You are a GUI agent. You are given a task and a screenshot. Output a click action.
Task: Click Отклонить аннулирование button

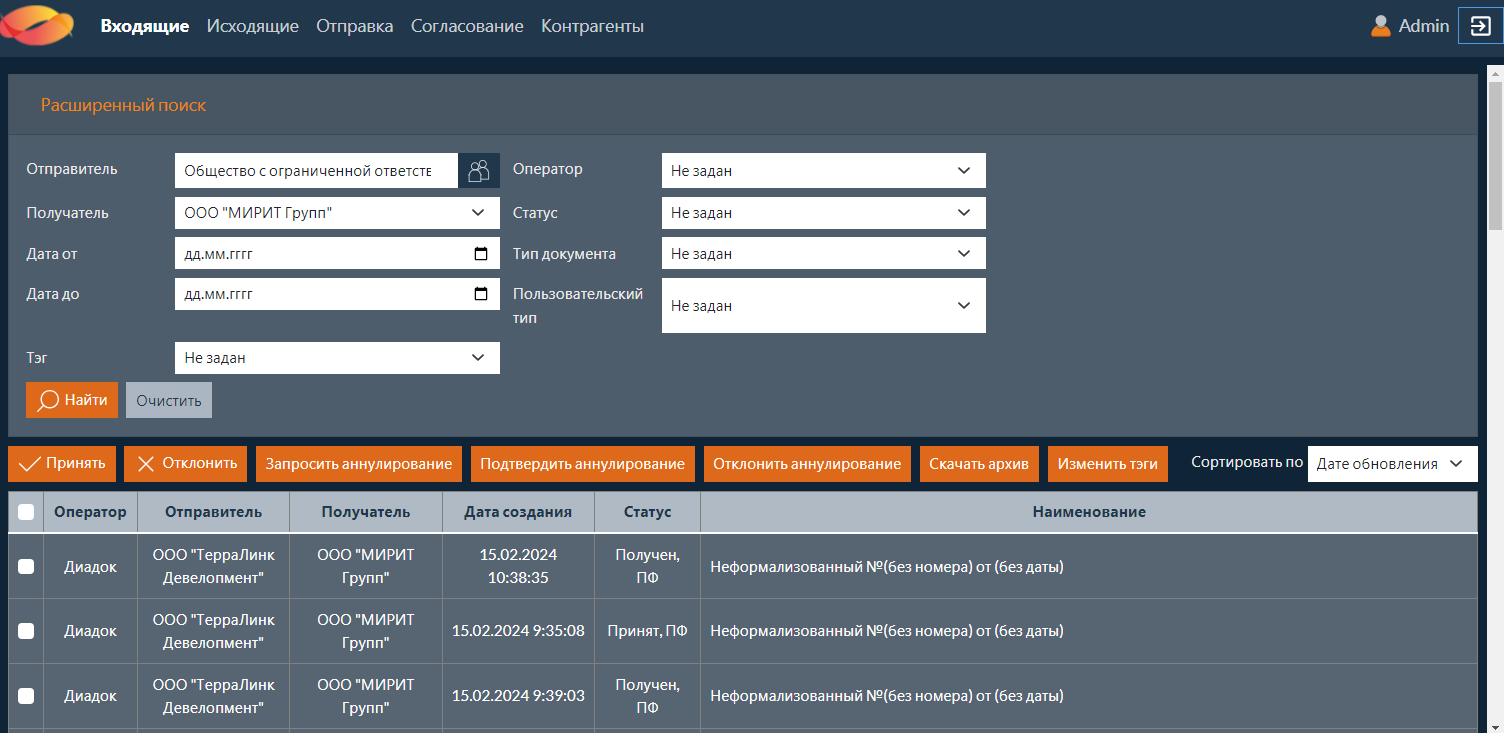(807, 464)
